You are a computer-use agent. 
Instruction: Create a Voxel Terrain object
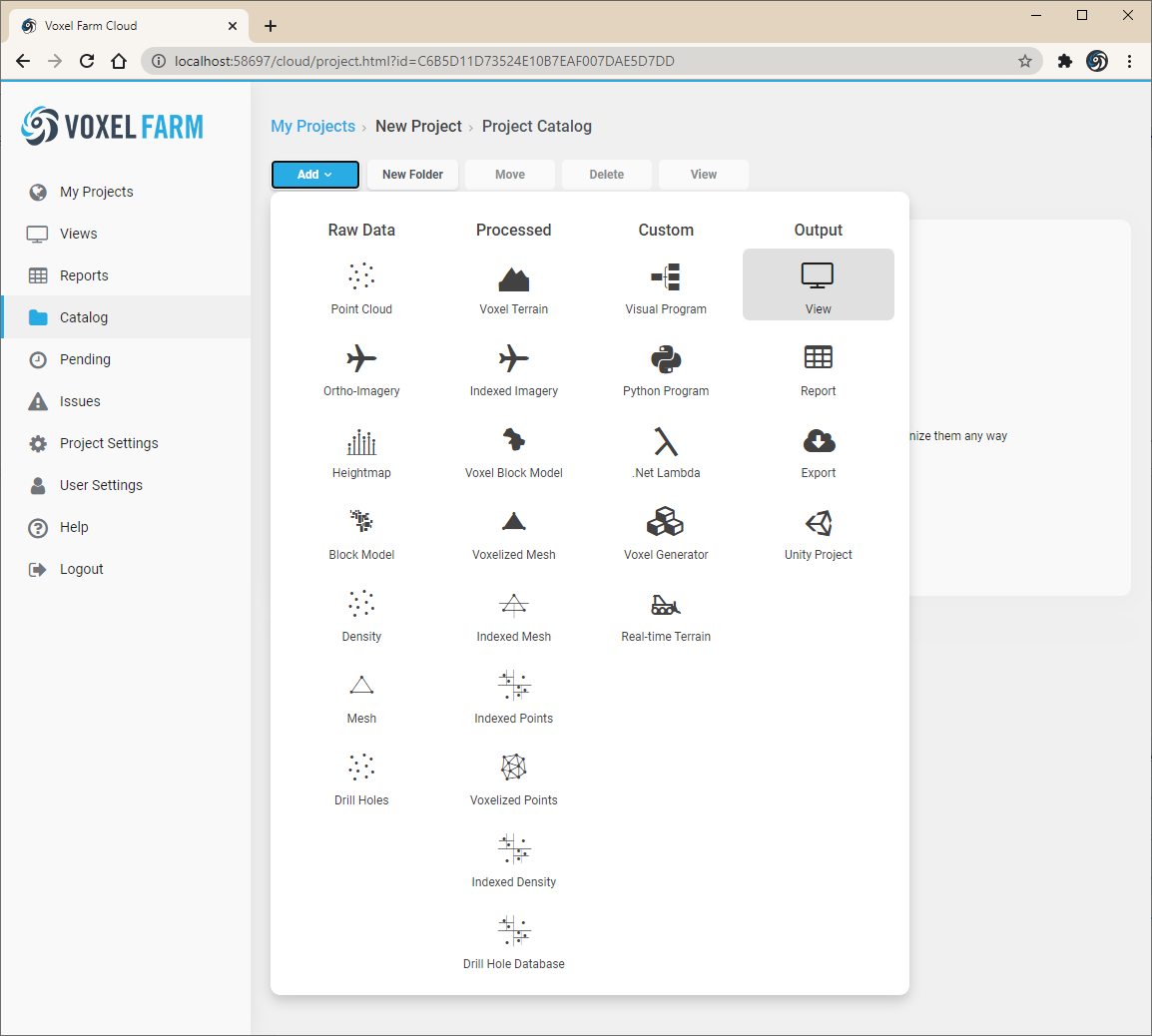(513, 288)
